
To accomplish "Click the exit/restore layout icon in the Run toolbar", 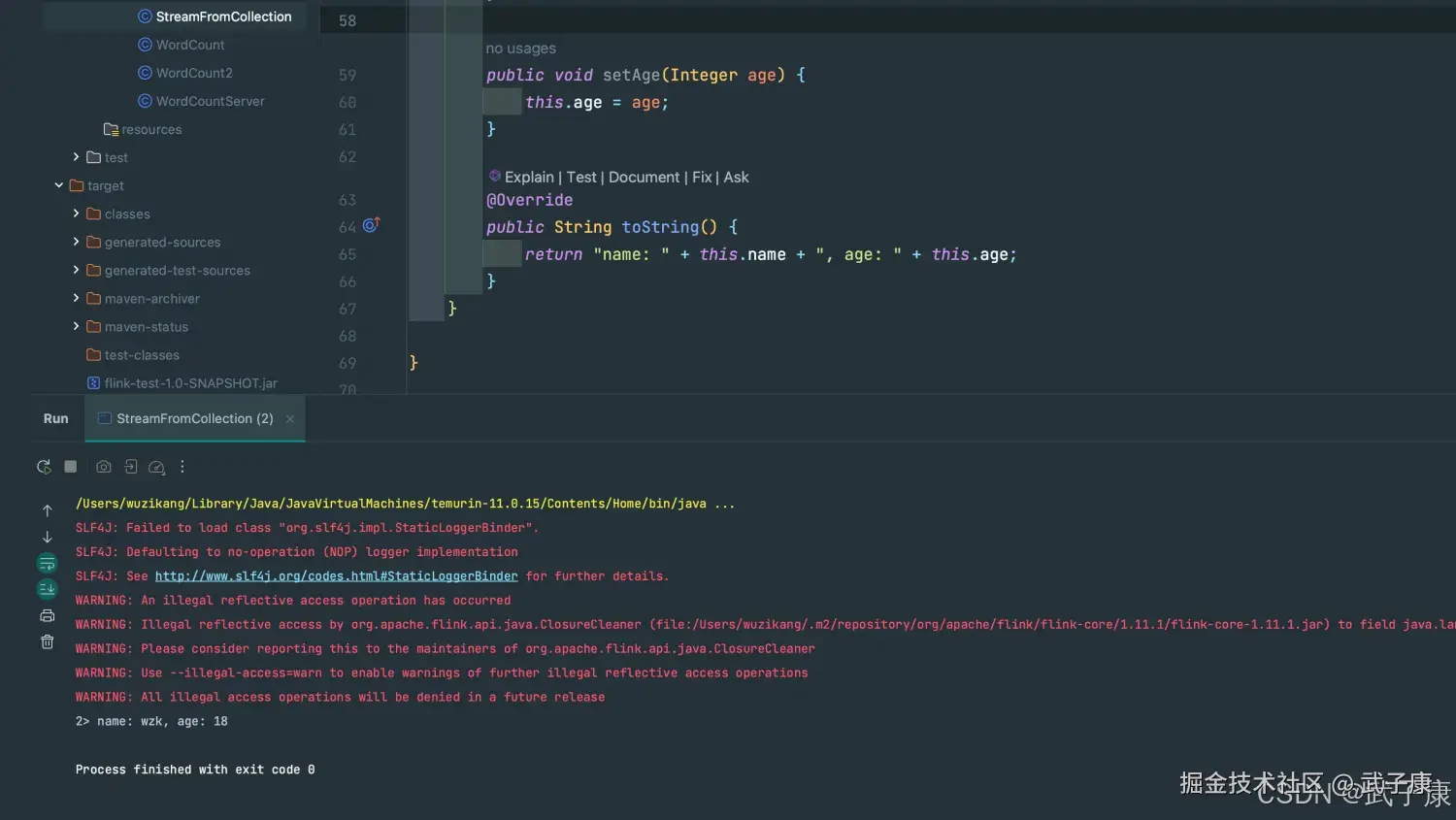I will point(131,467).
